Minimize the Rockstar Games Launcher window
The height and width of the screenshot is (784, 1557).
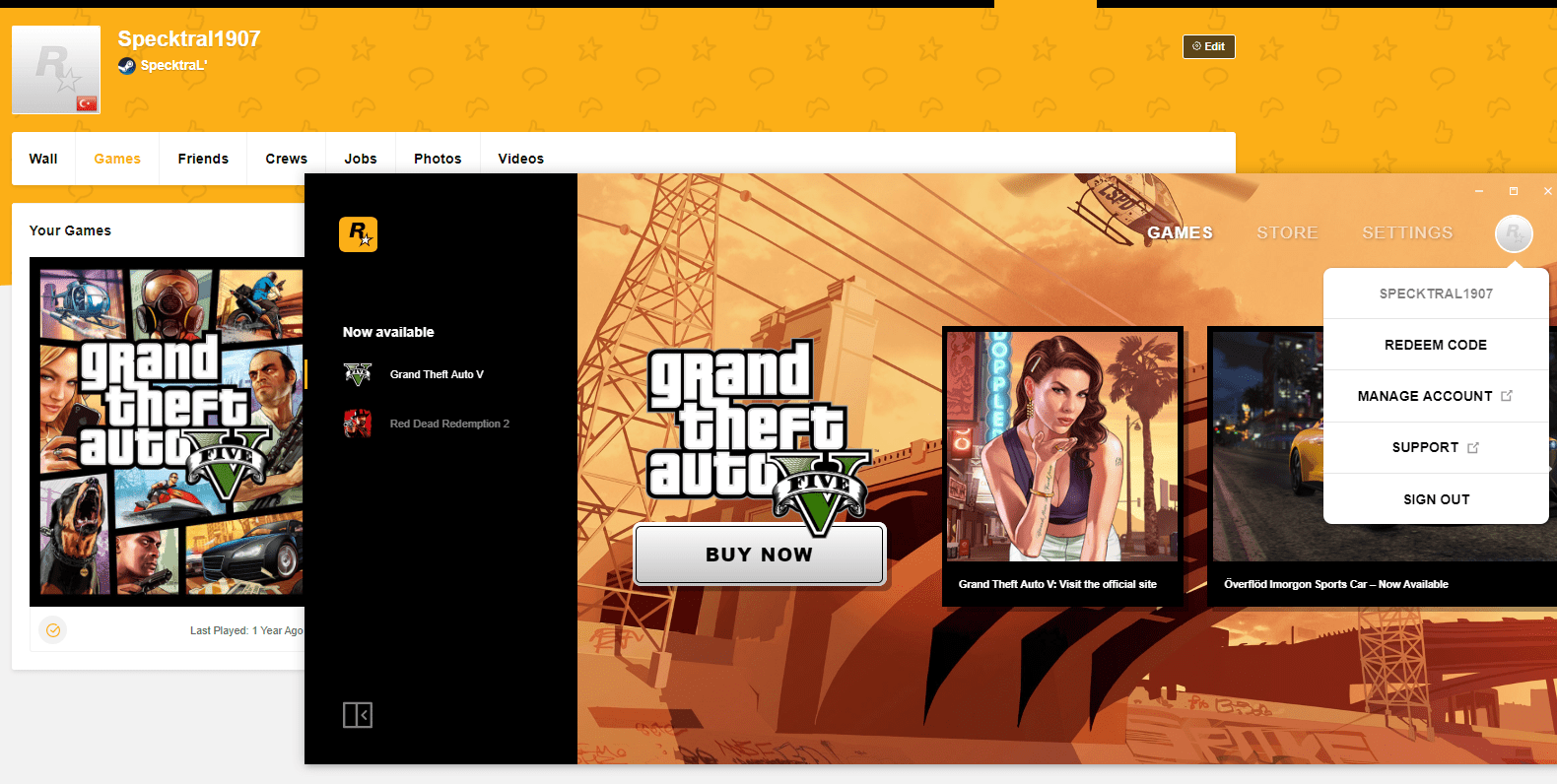1479,191
